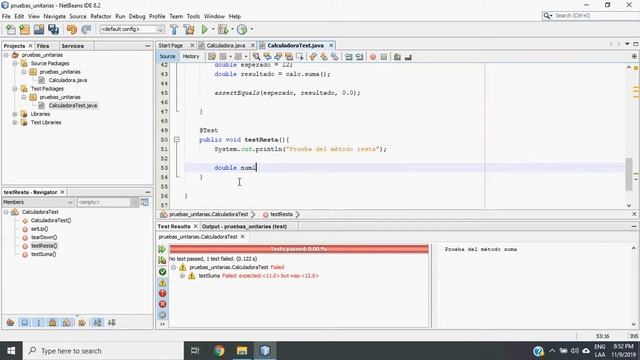Image resolution: width=640 pixels, height=360 pixels.
Task: Click the testResta breadcrumb in the editor
Action: click(x=281, y=214)
